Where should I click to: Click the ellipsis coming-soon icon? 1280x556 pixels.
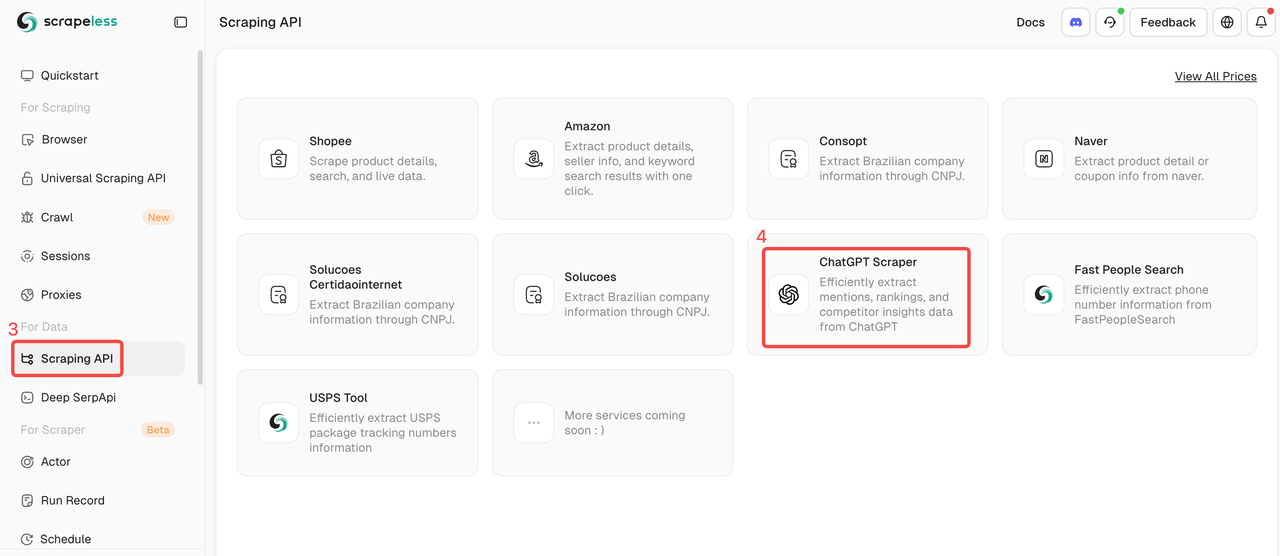(534, 423)
